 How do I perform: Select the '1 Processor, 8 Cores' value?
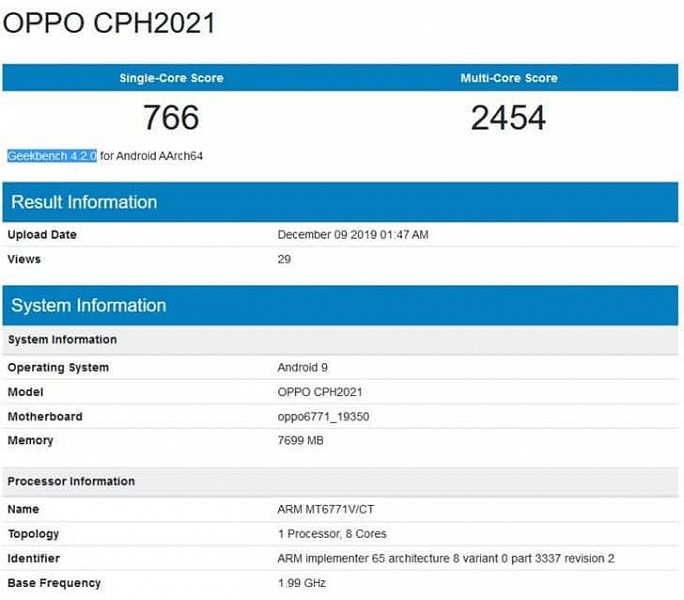pos(332,534)
